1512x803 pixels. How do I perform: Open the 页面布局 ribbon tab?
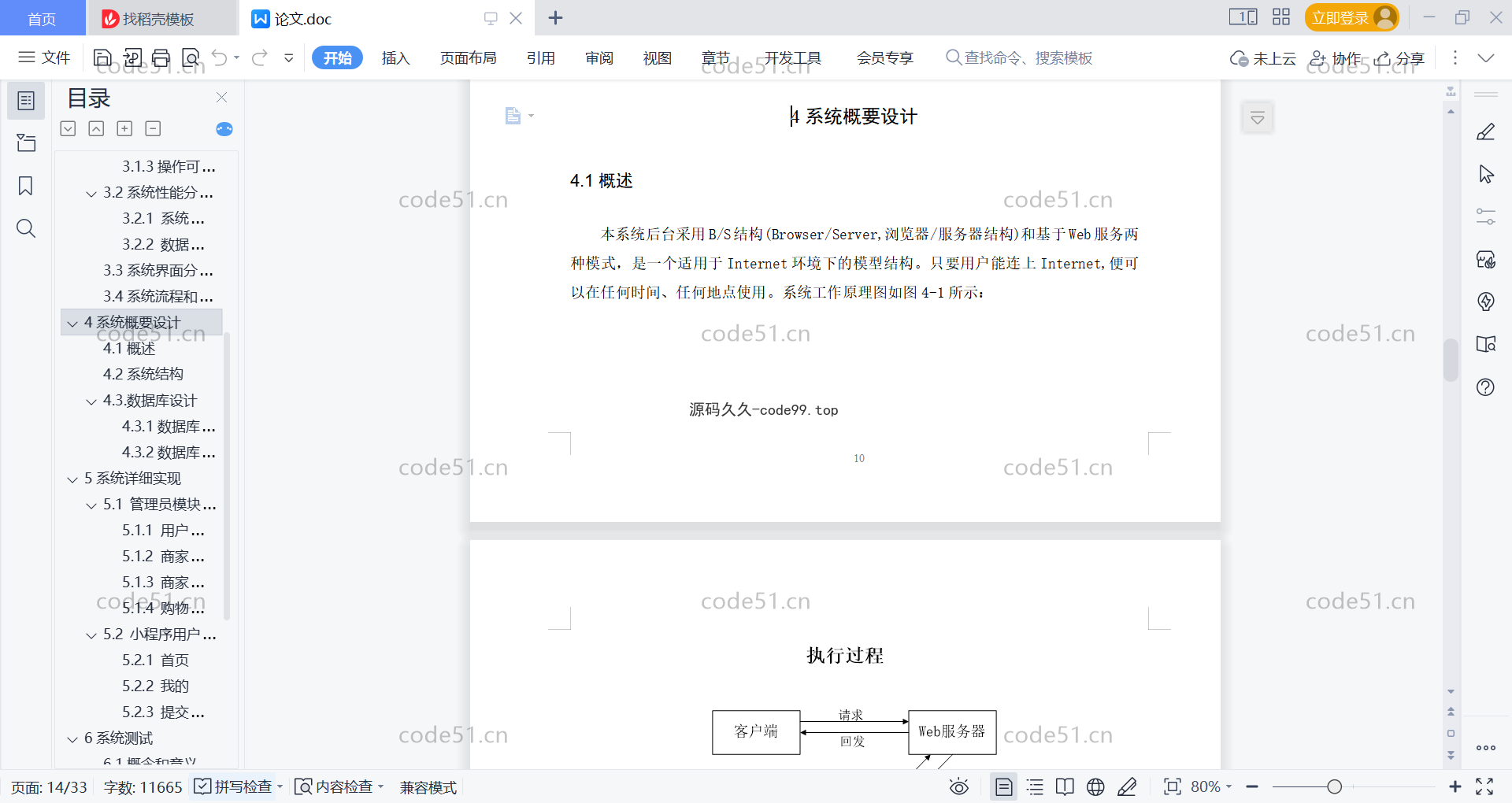pos(468,57)
